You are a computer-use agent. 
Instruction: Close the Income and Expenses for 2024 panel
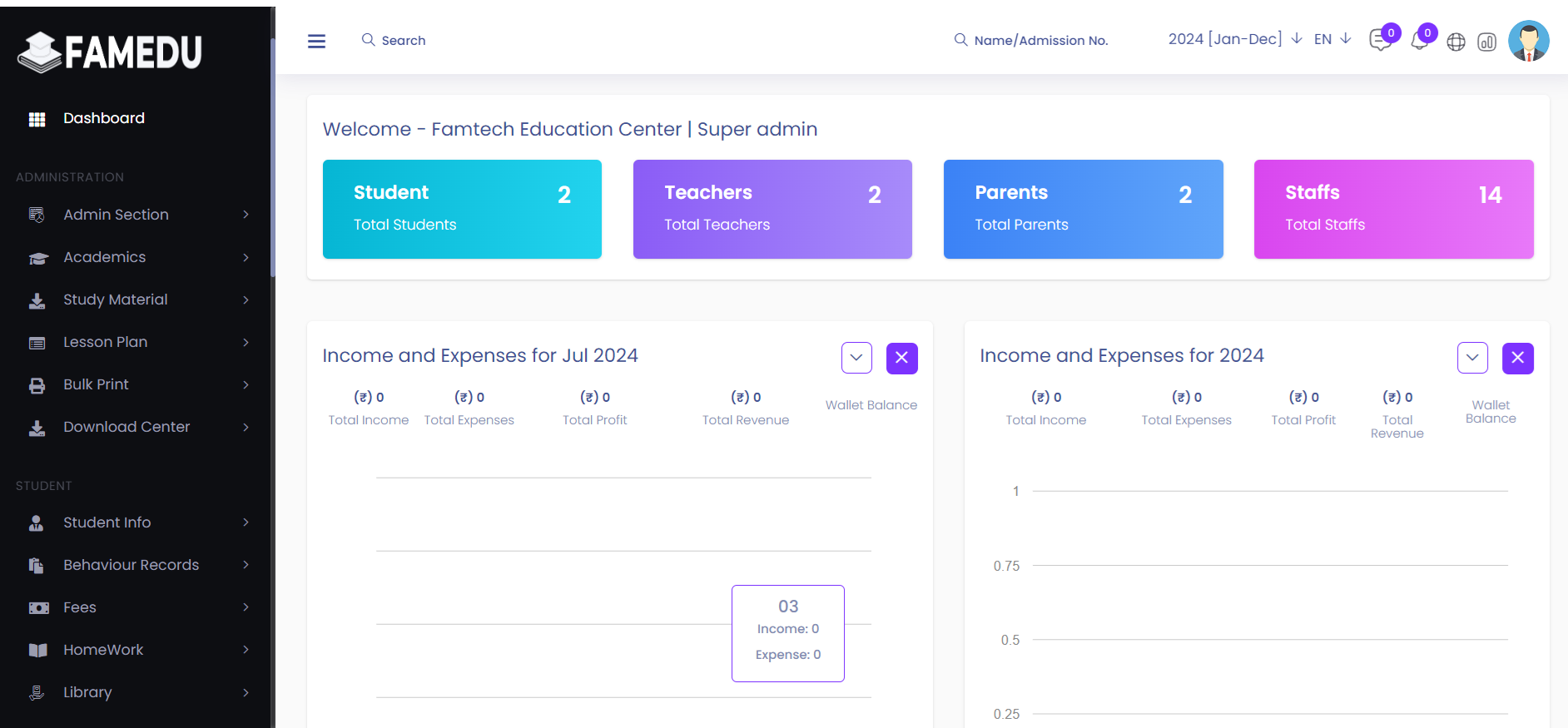(x=1517, y=358)
